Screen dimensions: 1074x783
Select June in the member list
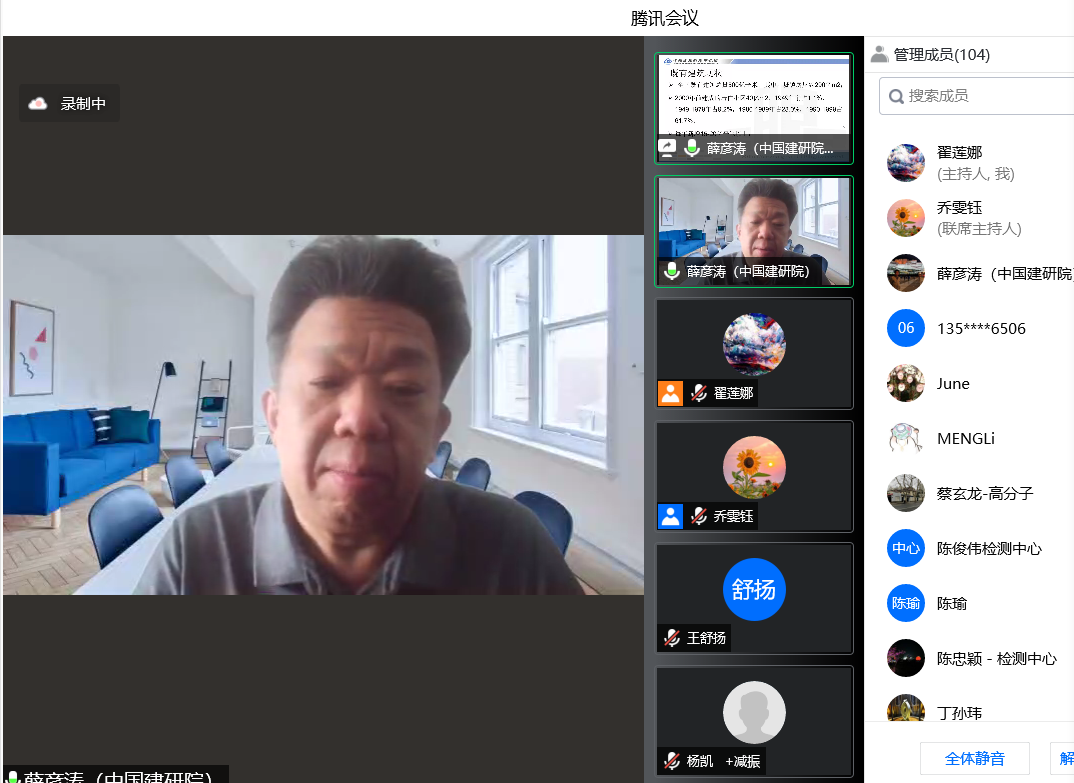pos(953,383)
